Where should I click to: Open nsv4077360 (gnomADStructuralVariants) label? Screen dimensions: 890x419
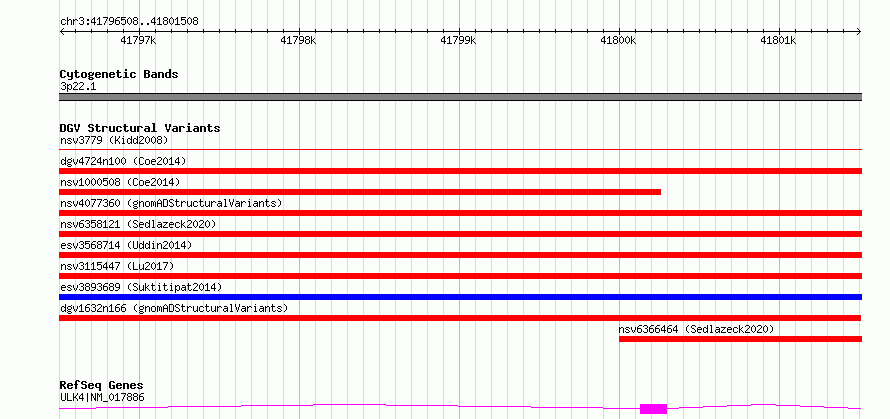[171, 203]
